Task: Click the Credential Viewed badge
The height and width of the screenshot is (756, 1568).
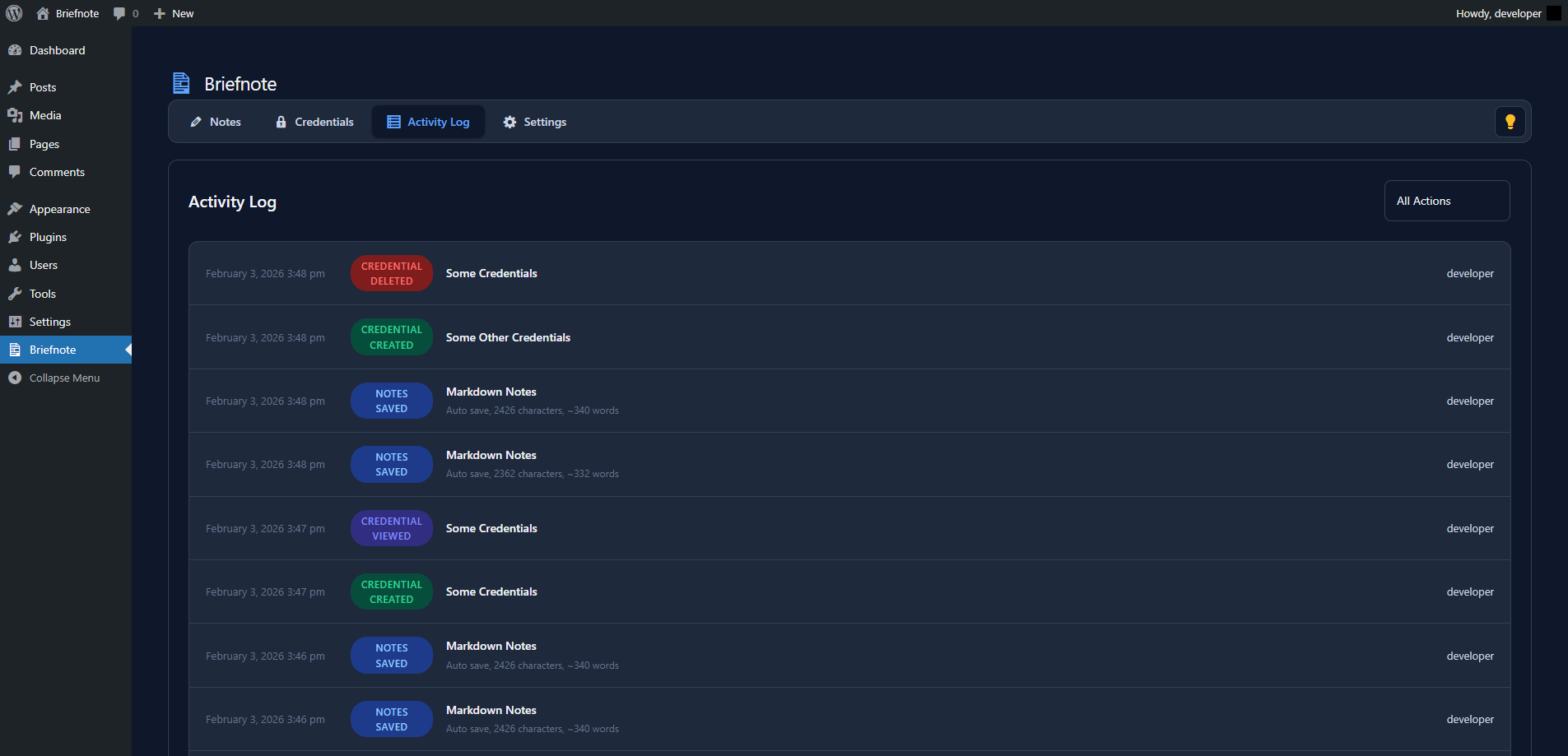Action: 392,528
